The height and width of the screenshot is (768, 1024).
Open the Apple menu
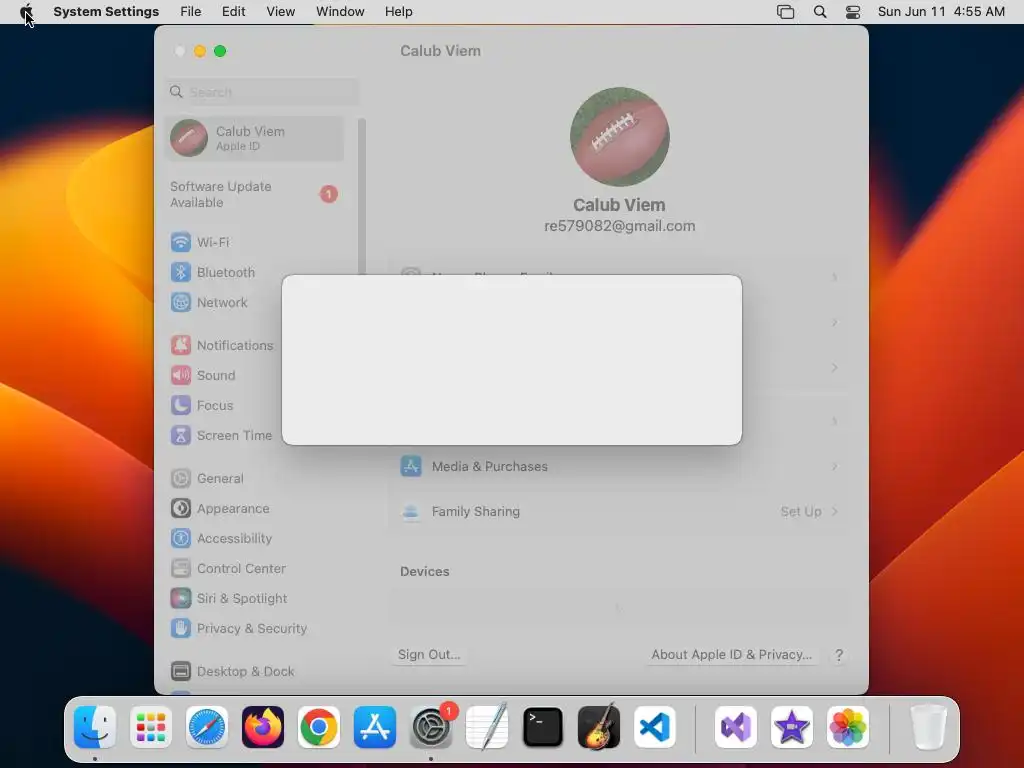point(26,12)
